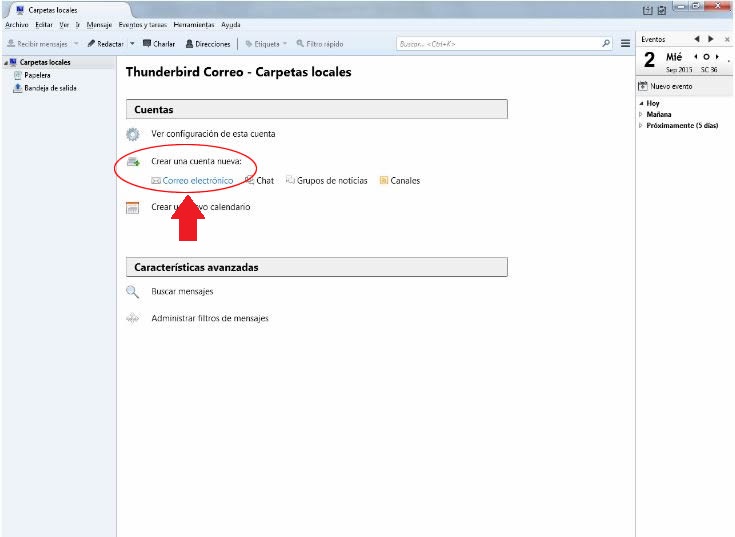Go to next day in today pane
This screenshot has height=537, width=735.
pyautogui.click(x=717, y=57)
